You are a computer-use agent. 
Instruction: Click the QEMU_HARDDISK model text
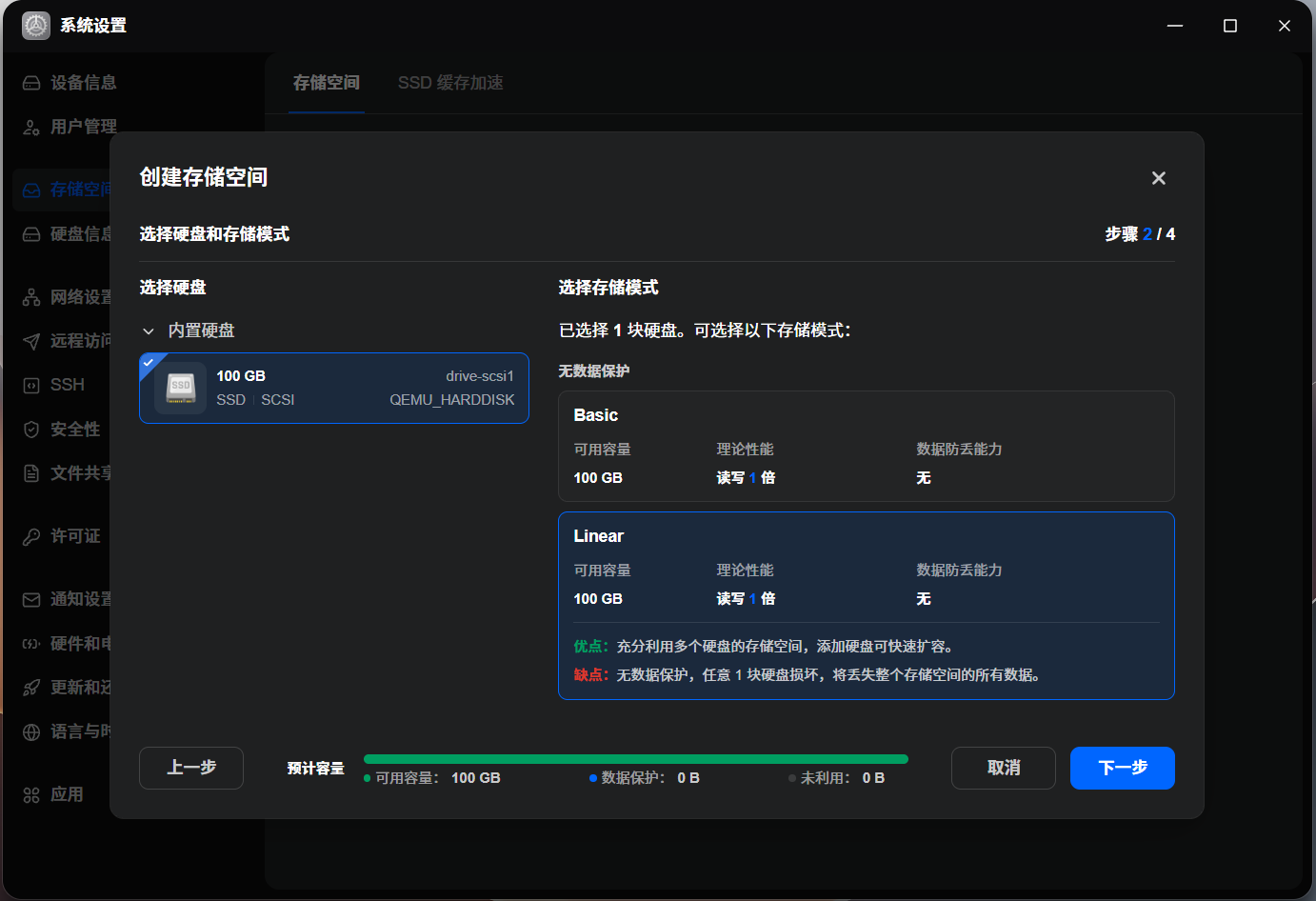(x=452, y=400)
